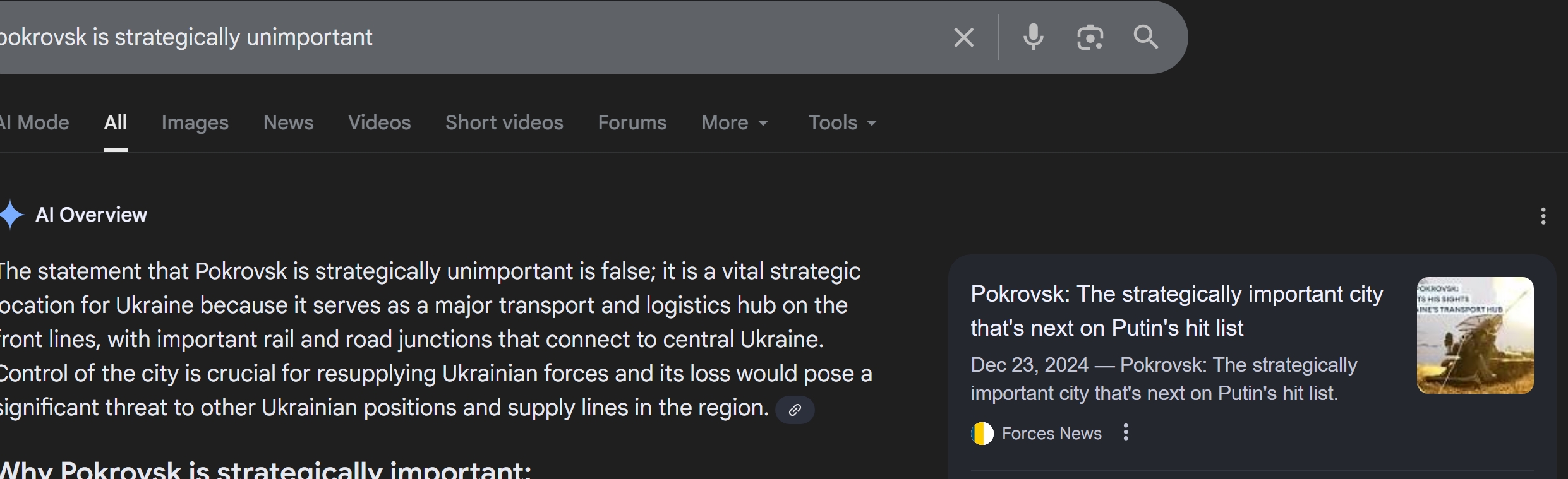Go to the Forums tab
Viewport: 1568px width, 479px height.
(632, 122)
